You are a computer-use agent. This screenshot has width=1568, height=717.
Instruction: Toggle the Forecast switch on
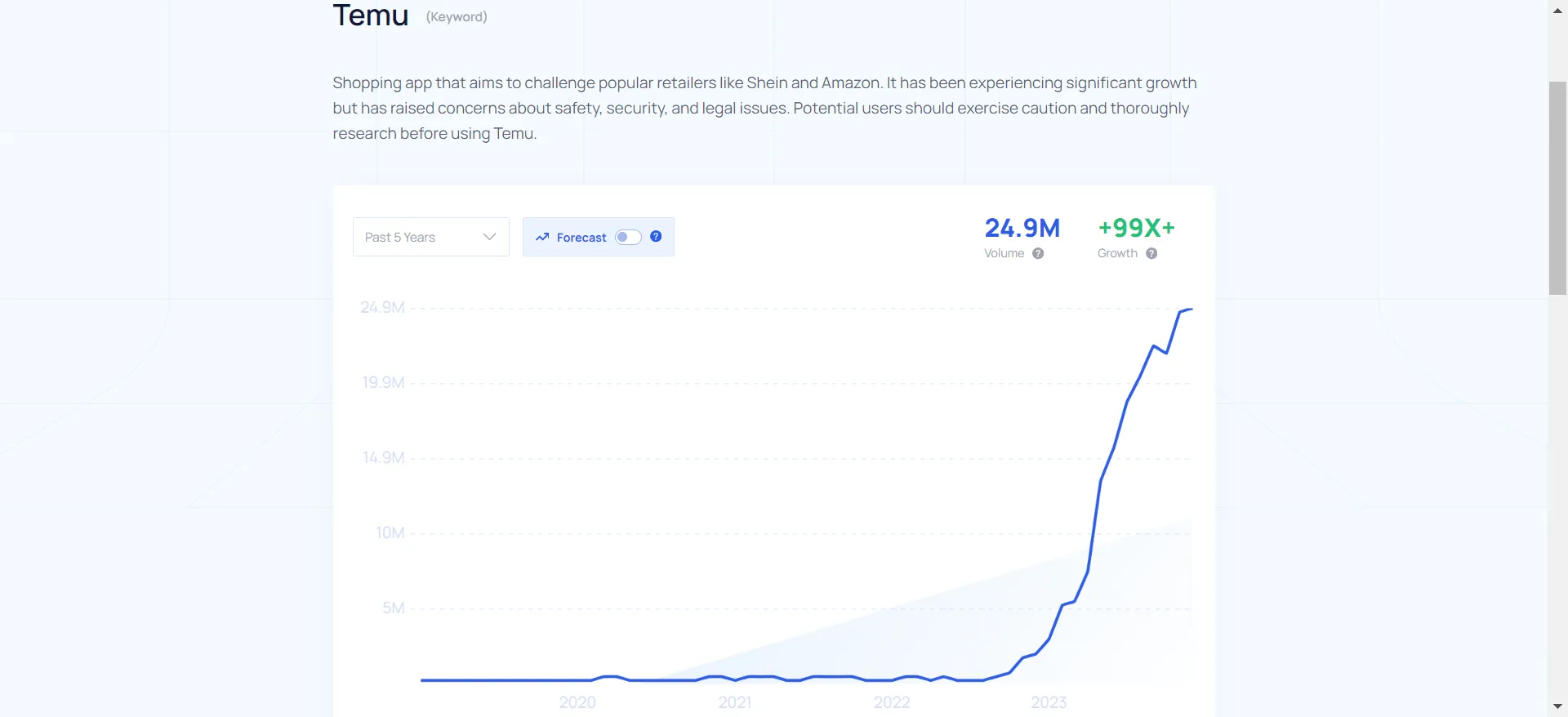[628, 237]
